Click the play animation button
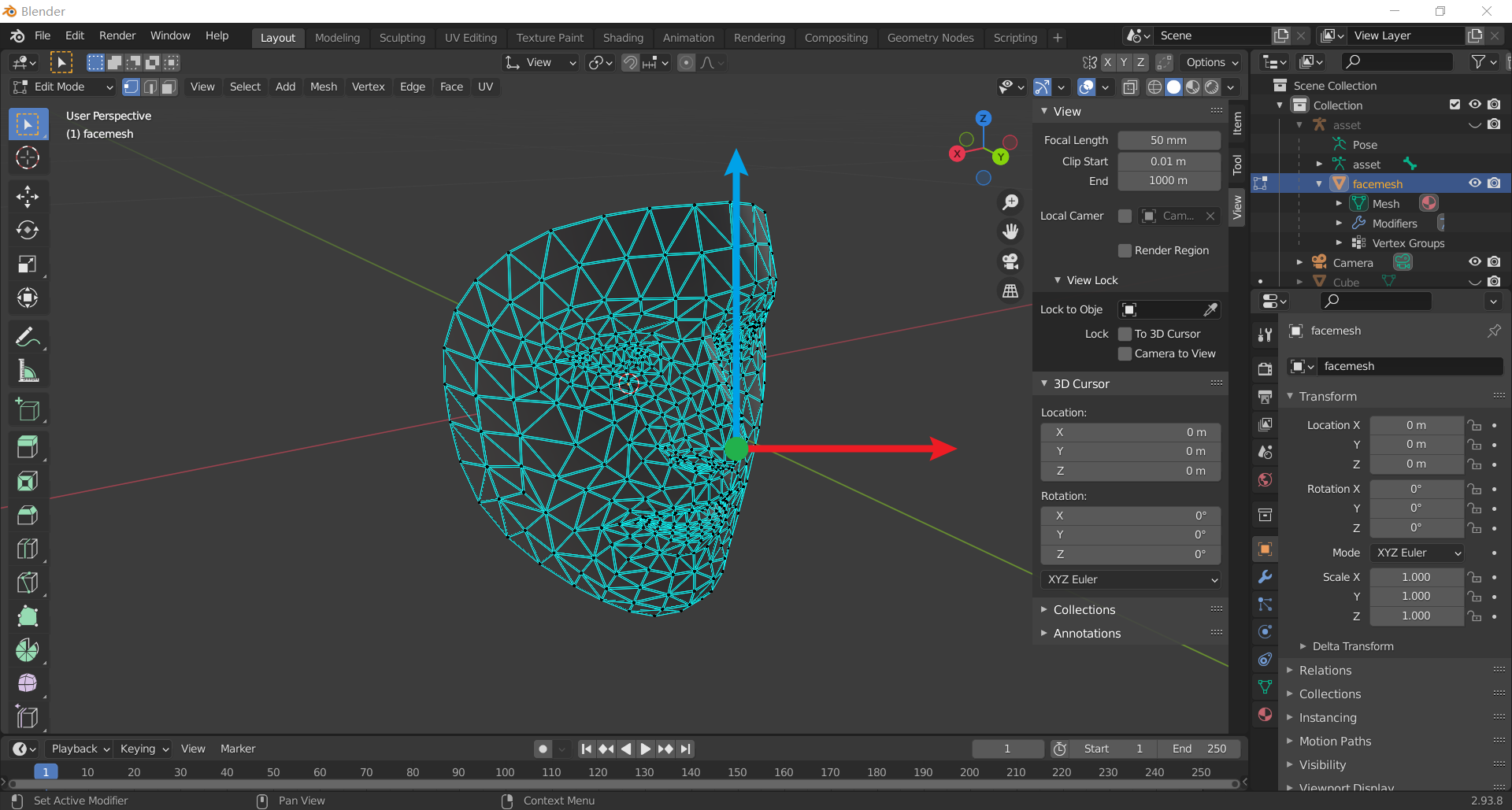1512x810 pixels. coord(646,749)
